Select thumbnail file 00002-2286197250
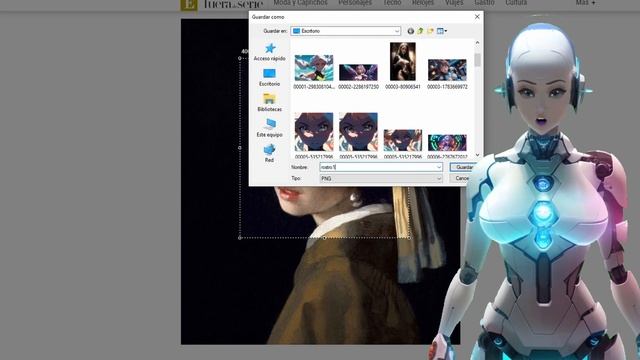 coord(358,77)
